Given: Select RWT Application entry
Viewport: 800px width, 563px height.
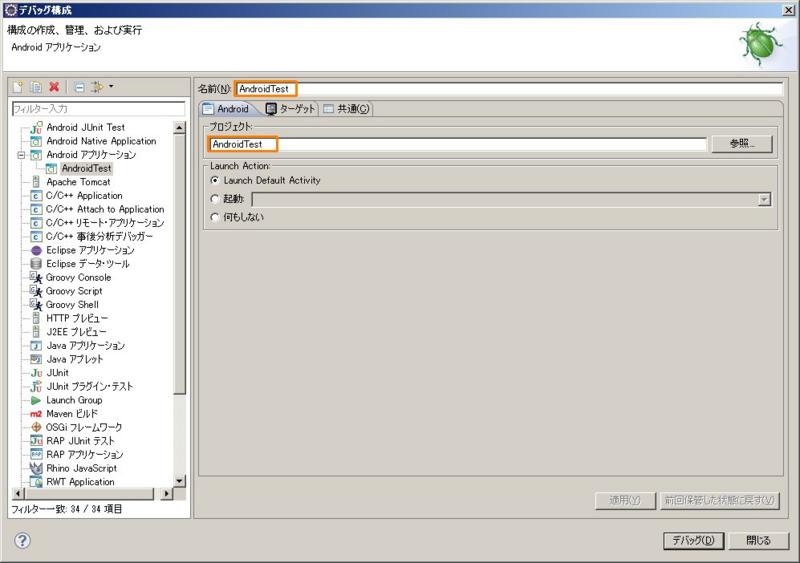Looking at the screenshot, I should pyautogui.click(x=80, y=482).
